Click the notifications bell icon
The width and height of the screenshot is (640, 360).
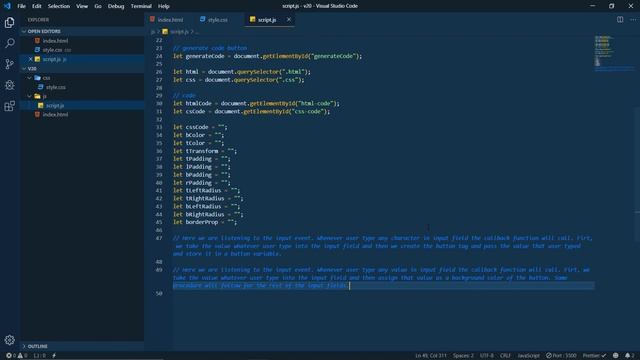629,356
